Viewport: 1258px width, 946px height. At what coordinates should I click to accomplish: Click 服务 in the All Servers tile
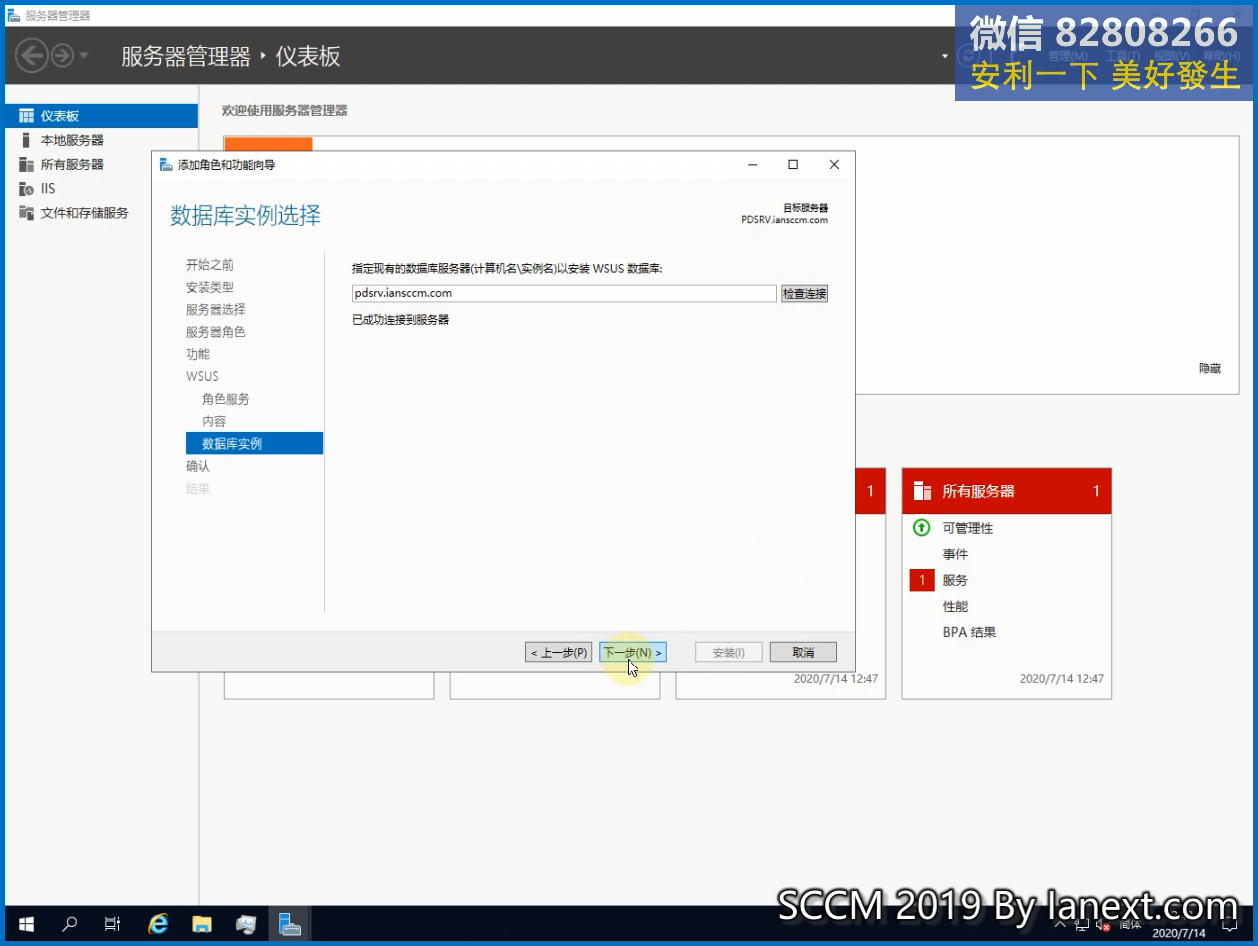tap(955, 580)
